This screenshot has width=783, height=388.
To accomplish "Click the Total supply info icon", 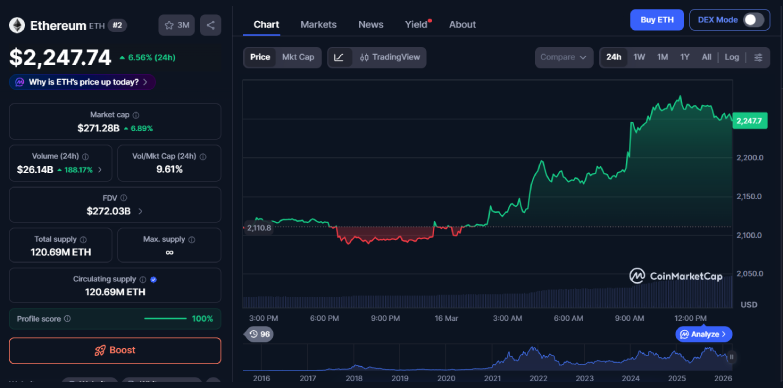I will point(83,240).
